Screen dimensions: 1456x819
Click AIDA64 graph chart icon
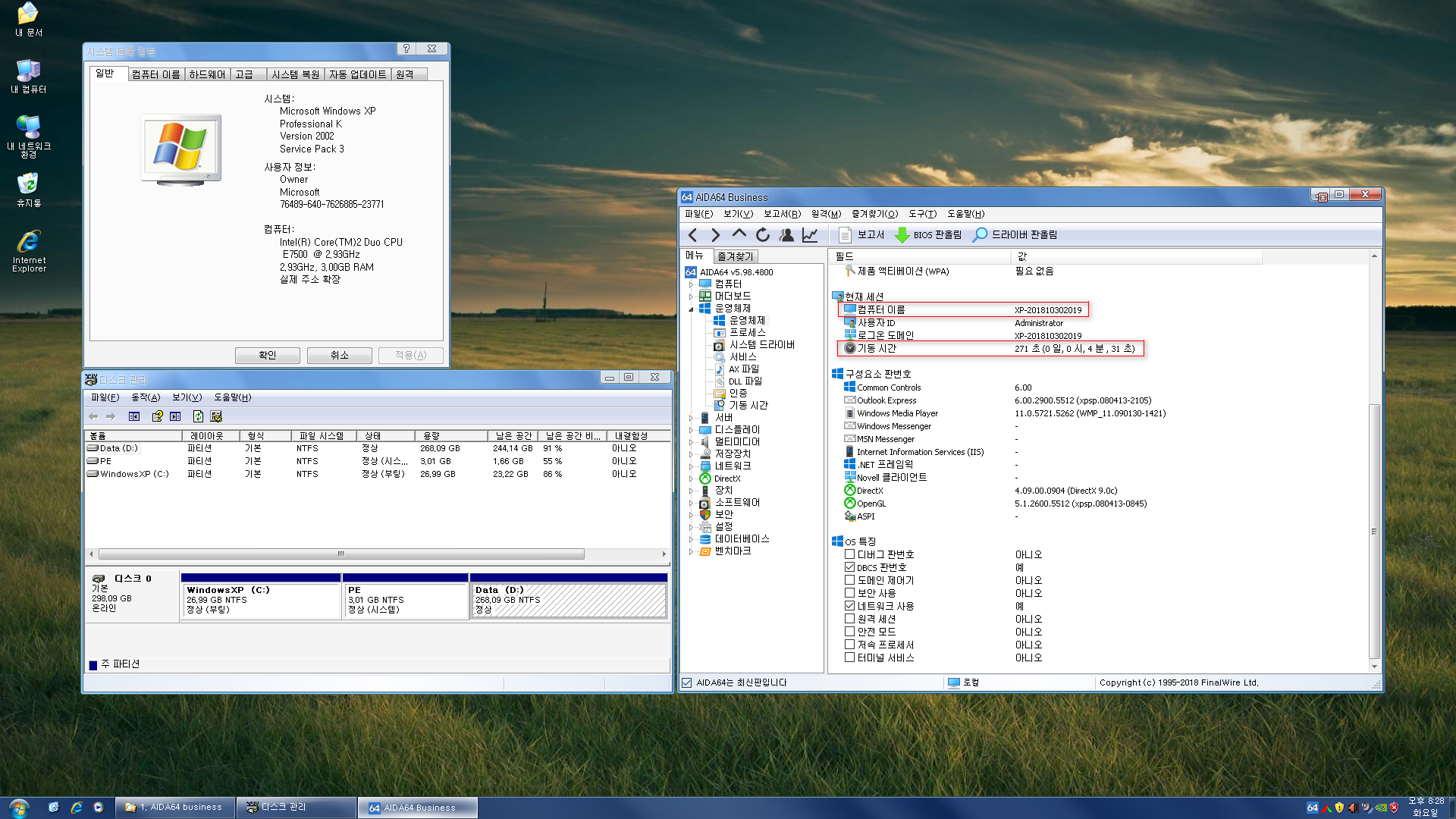(x=810, y=235)
